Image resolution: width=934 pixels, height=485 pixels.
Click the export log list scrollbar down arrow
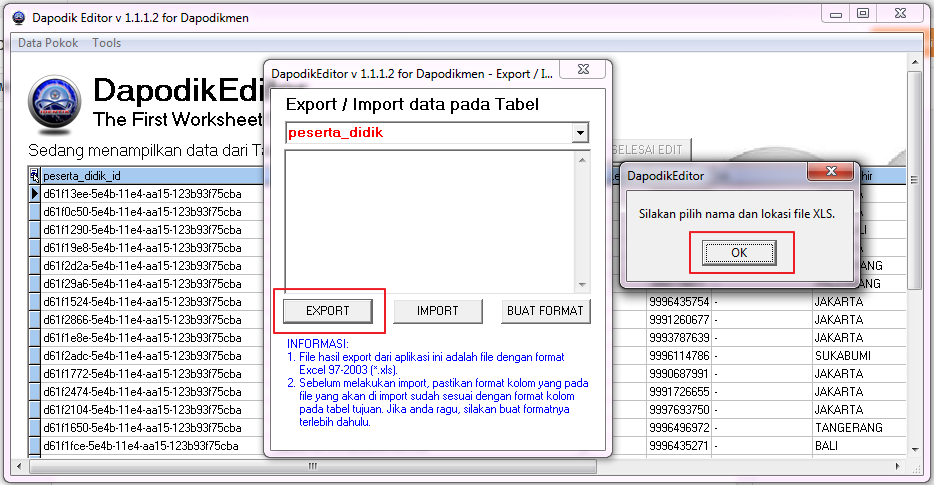click(582, 285)
